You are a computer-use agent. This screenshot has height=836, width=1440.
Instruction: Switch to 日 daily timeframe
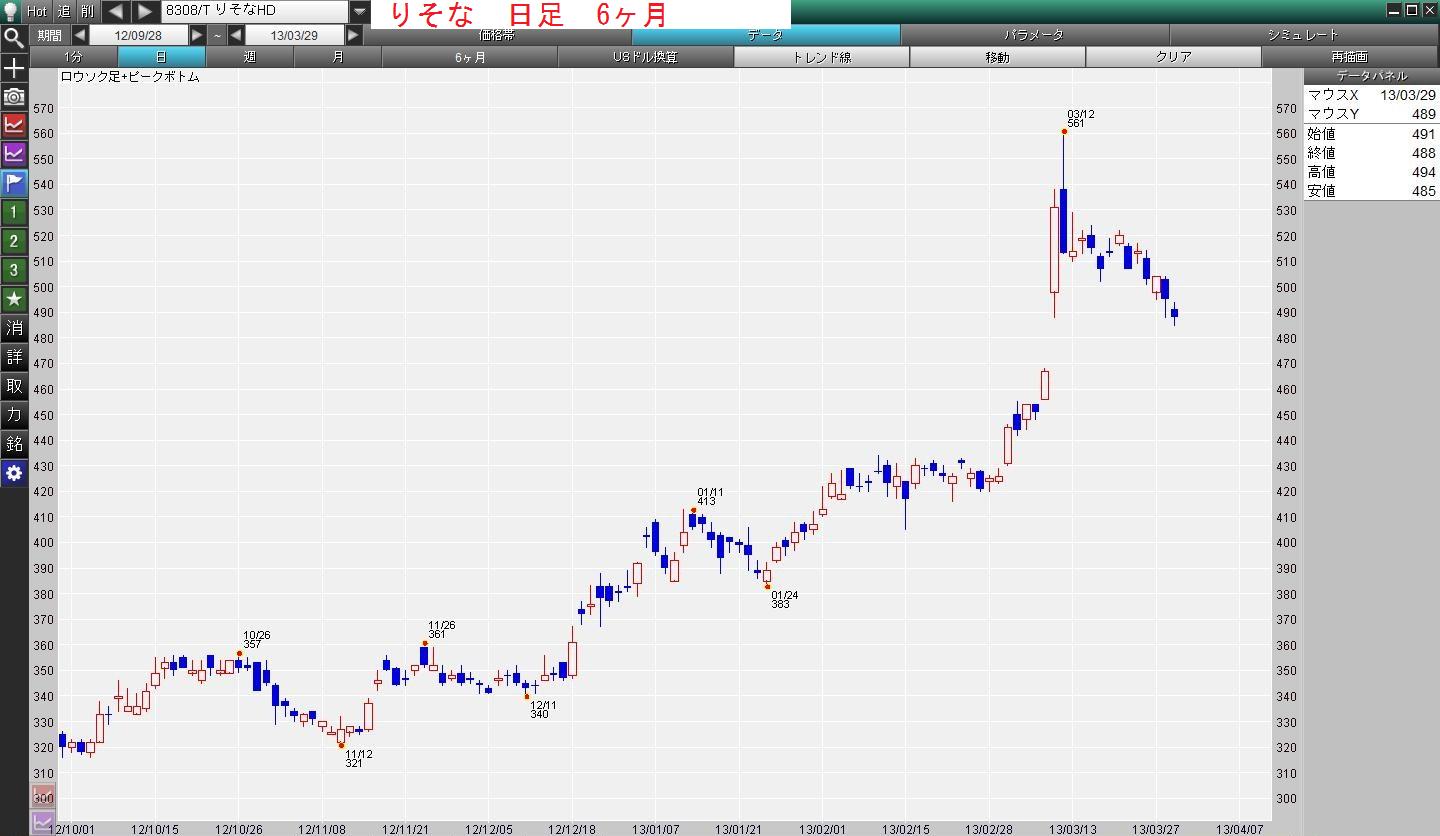[x=161, y=57]
